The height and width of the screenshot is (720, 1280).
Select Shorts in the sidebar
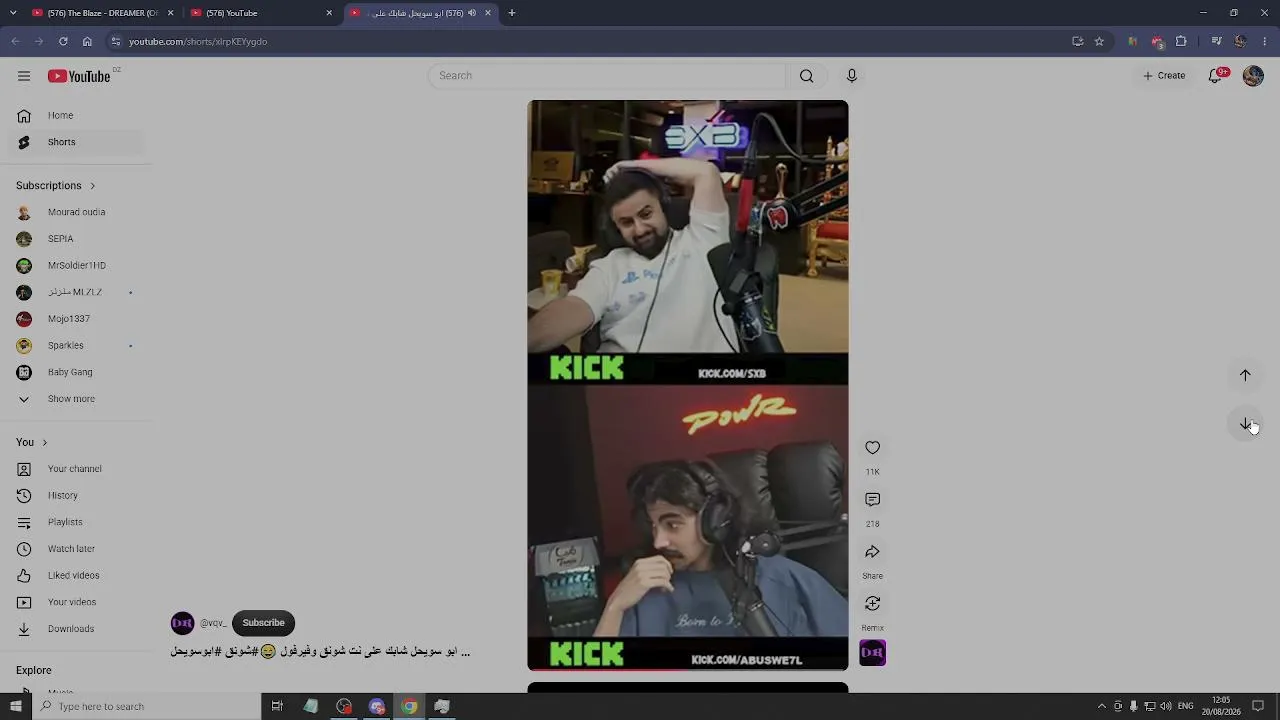click(x=76, y=142)
